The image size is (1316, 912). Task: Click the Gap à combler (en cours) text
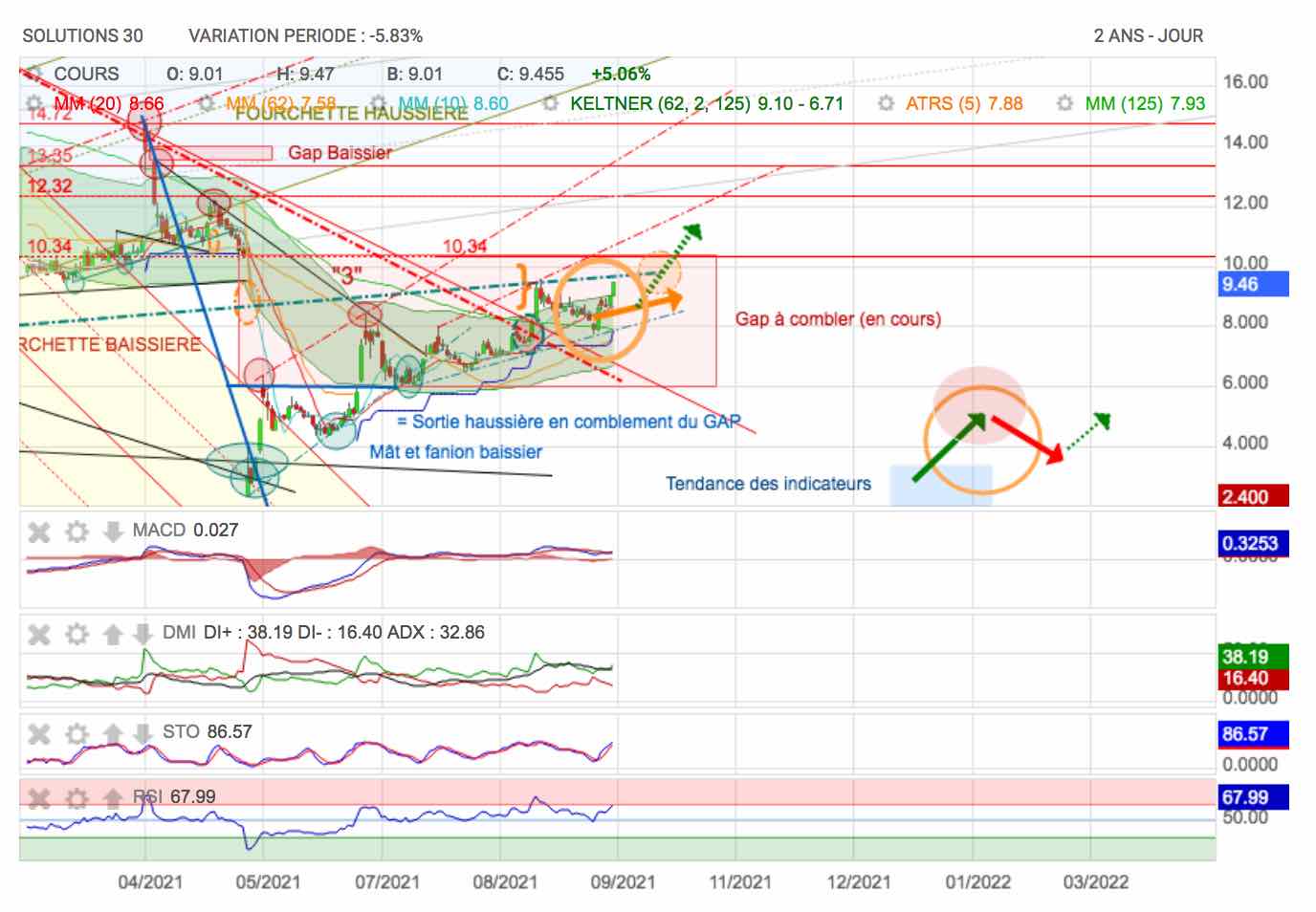pyautogui.click(x=838, y=319)
